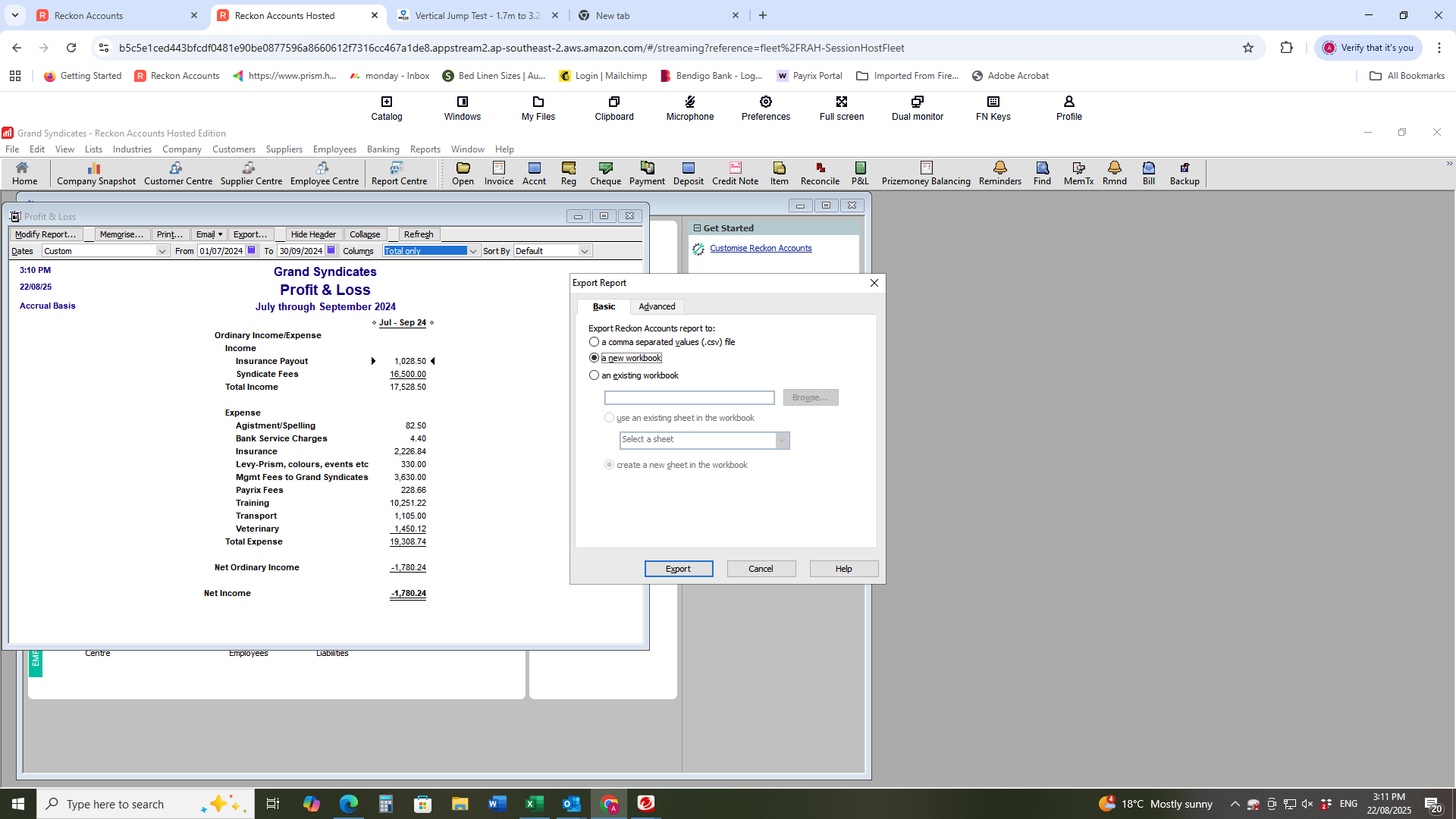Click the browser address bar
The image size is (1456, 819).
pos(667,48)
